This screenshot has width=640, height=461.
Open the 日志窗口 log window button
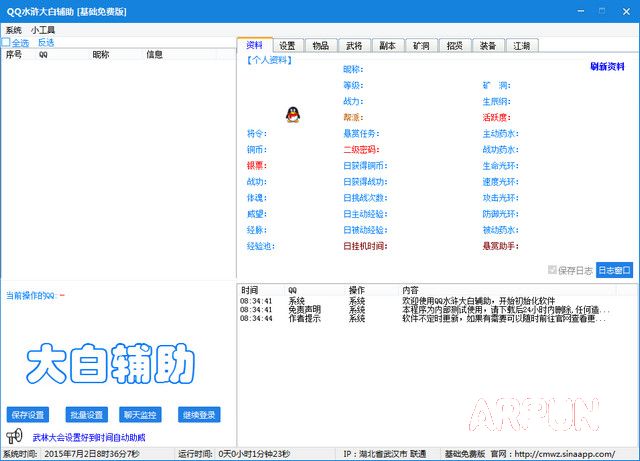614,270
